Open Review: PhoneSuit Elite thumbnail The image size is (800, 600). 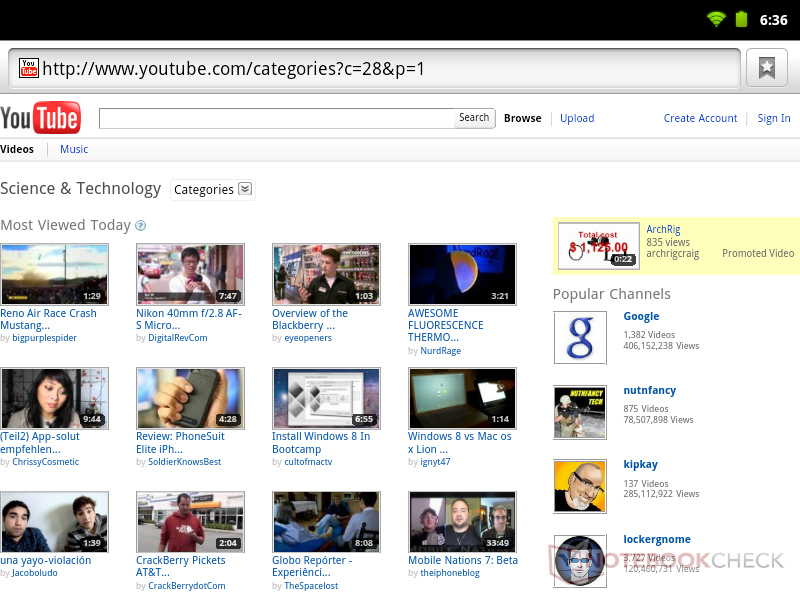pos(190,398)
